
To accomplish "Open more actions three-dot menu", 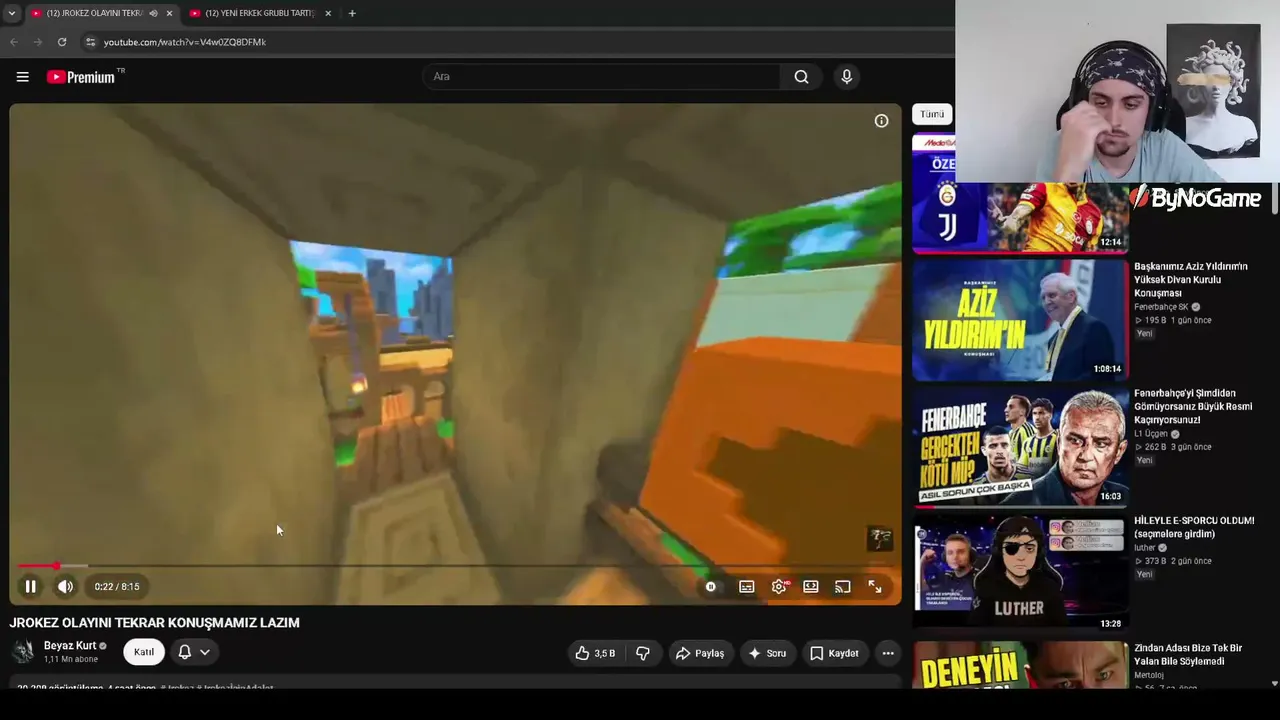I will (888, 653).
